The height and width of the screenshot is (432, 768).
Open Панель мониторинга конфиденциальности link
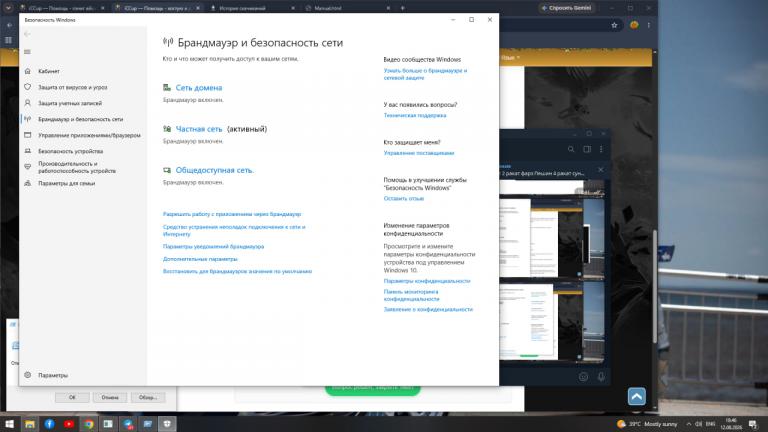tap(411, 295)
